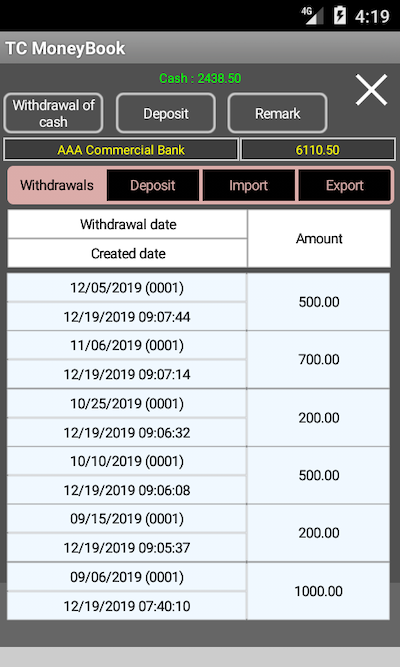Switch to the Deposit tab
This screenshot has height=667, width=400.
(153, 185)
